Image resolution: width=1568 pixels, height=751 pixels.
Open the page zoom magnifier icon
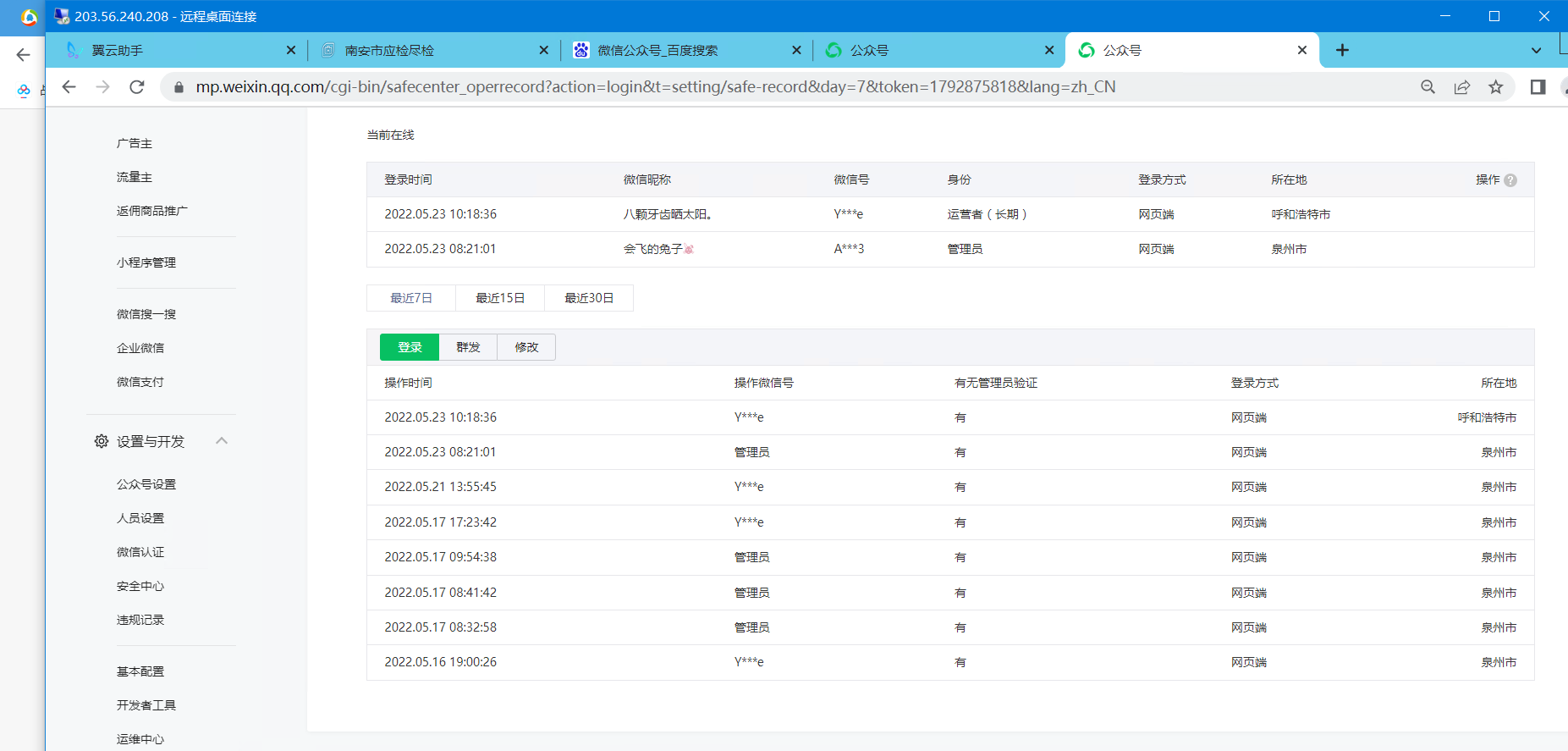1428,86
